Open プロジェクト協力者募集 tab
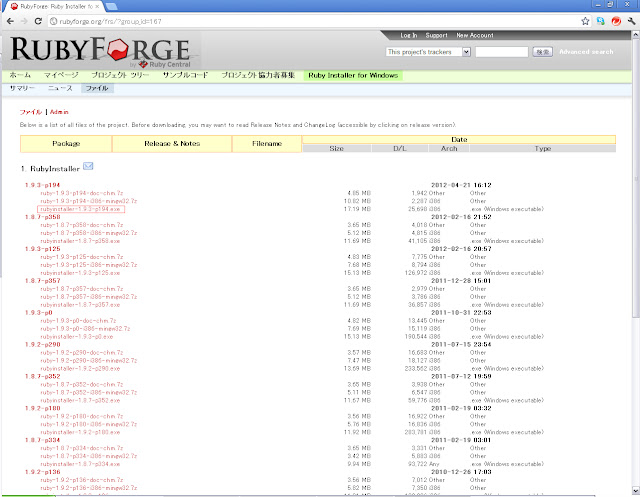640x497 pixels. pyautogui.click(x=258, y=75)
